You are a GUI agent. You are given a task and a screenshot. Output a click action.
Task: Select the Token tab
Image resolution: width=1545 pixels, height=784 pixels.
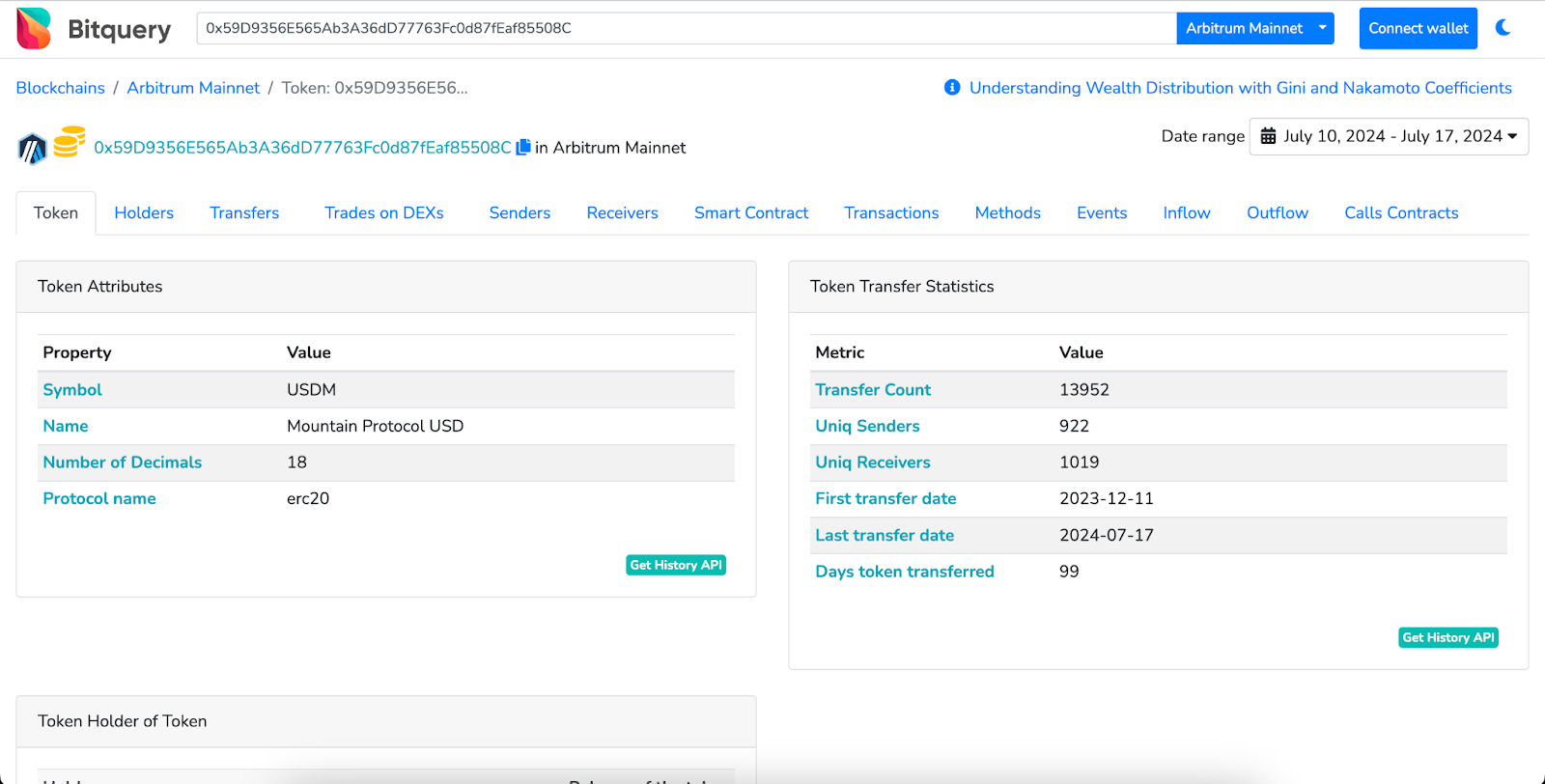click(x=56, y=212)
